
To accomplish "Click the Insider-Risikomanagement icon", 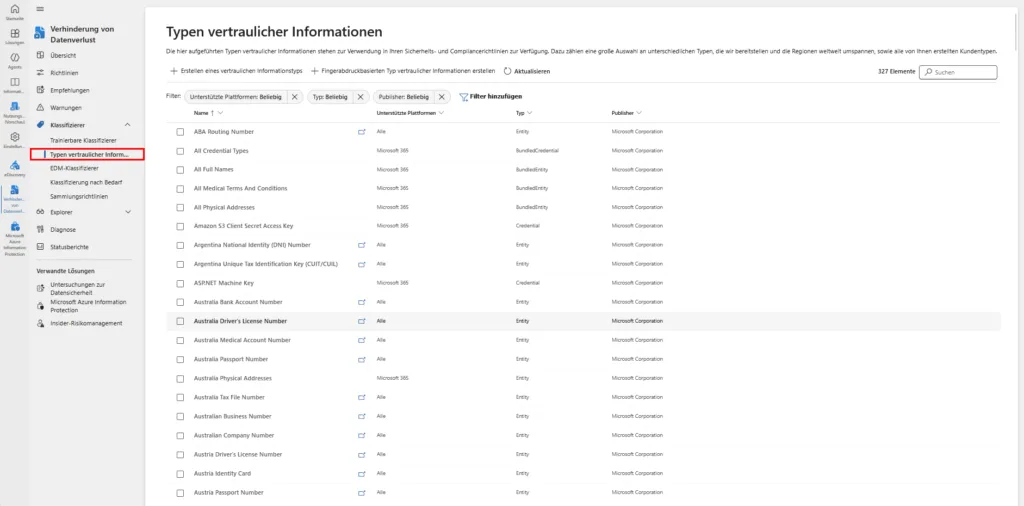I will pyautogui.click(x=40, y=323).
